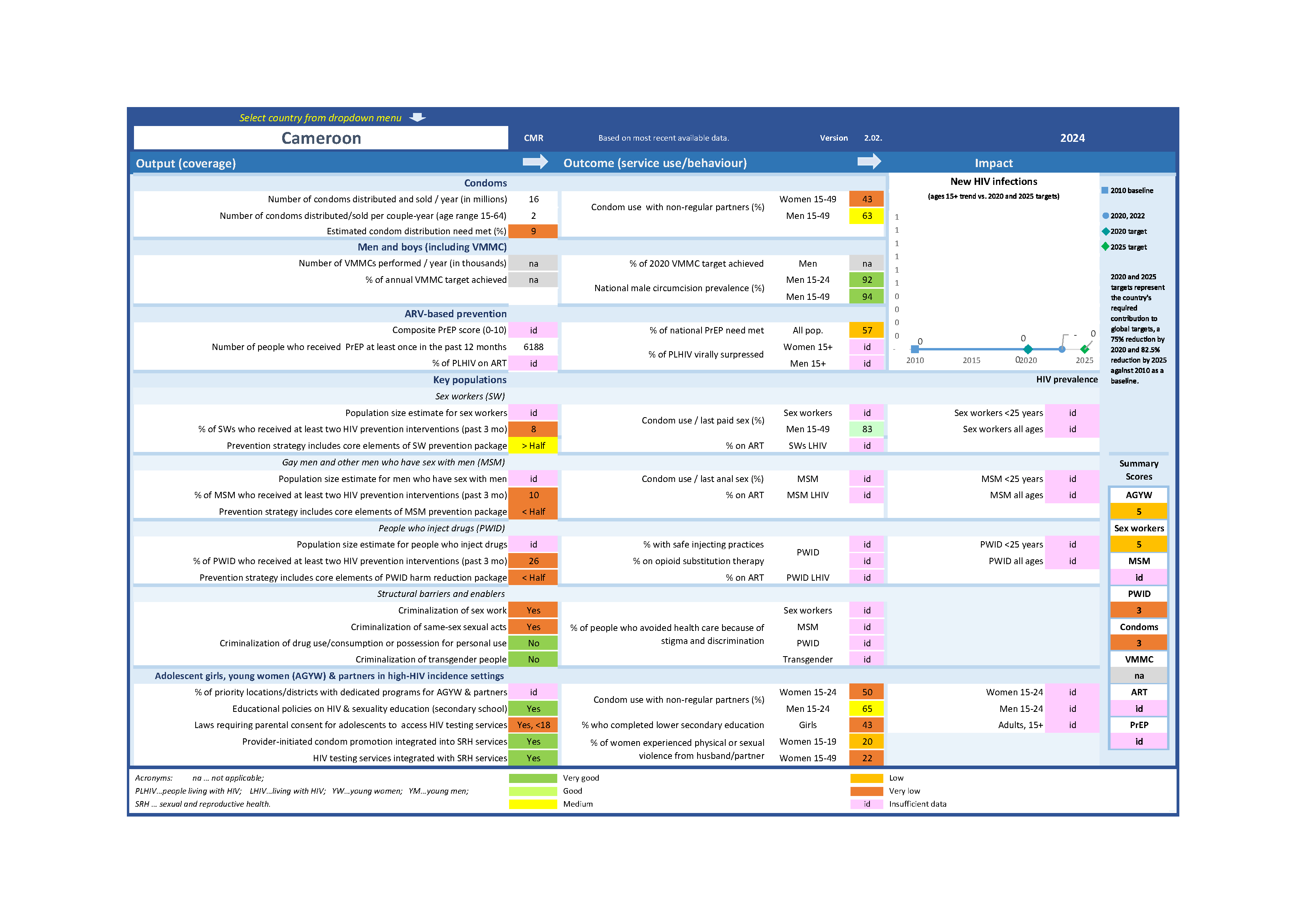The height and width of the screenshot is (924, 1307).
Task: Click Women 15-49 violence value 22
Action: (x=866, y=758)
